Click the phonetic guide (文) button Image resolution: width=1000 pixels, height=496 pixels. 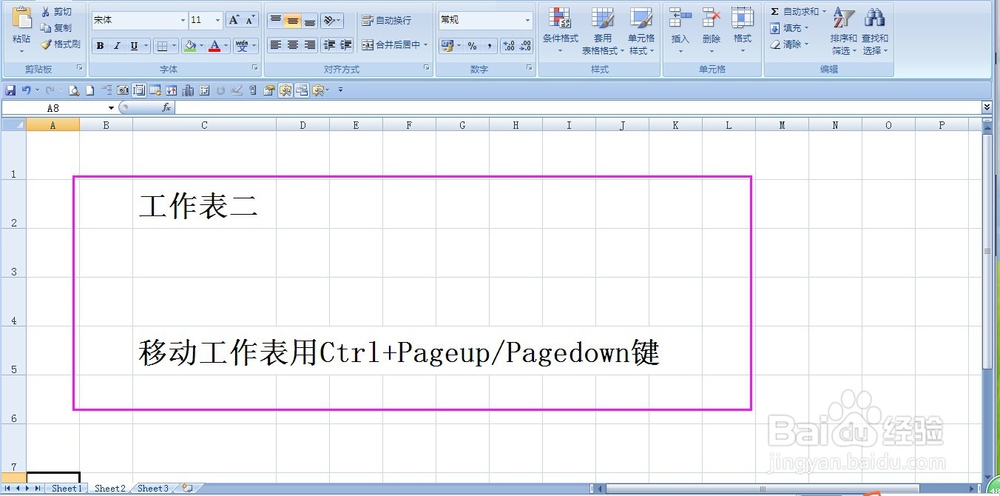tap(242, 45)
